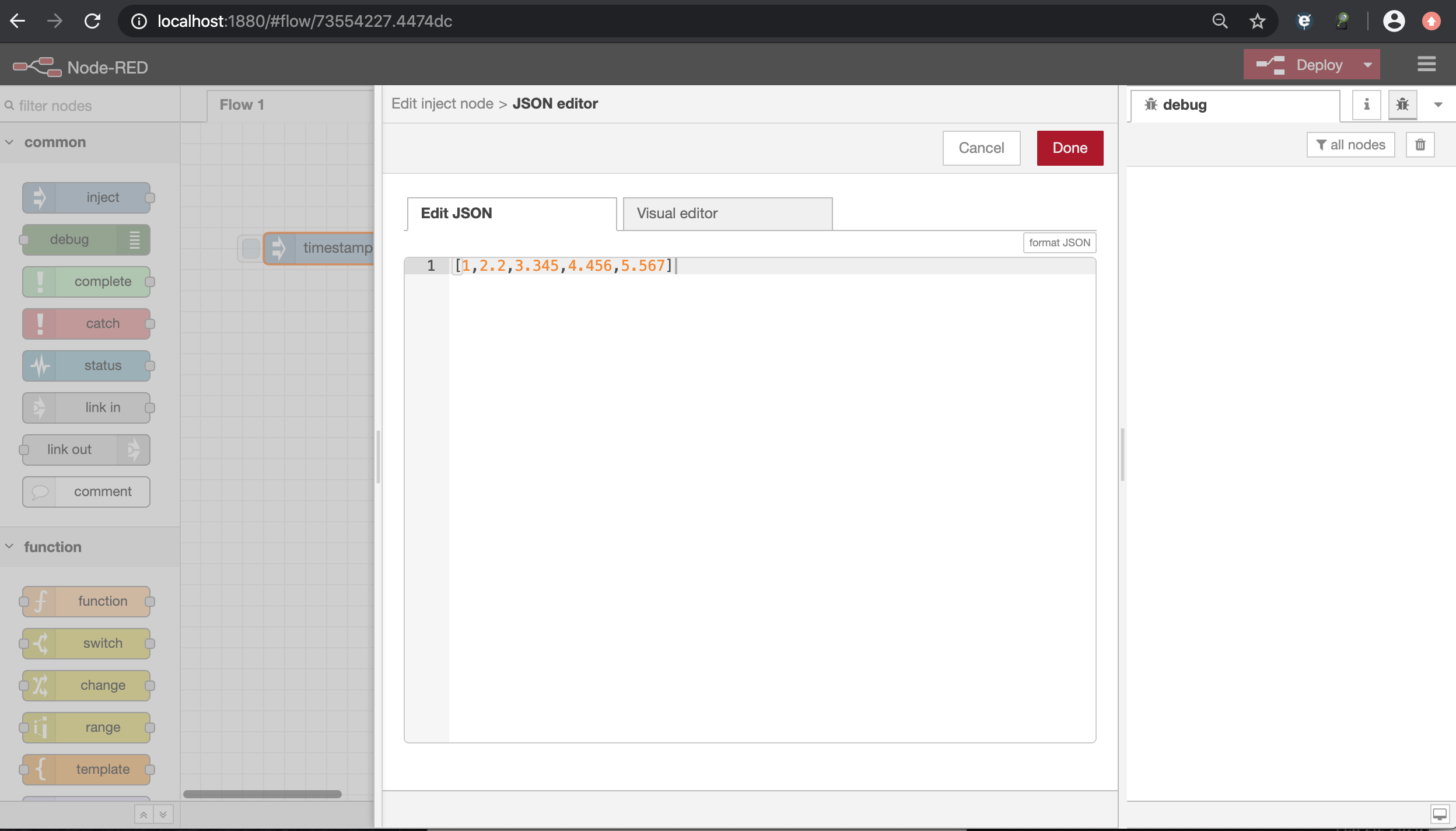Image resolution: width=1456 pixels, height=831 pixels.
Task: Click the debug panel clear trash icon
Action: coord(1421,145)
